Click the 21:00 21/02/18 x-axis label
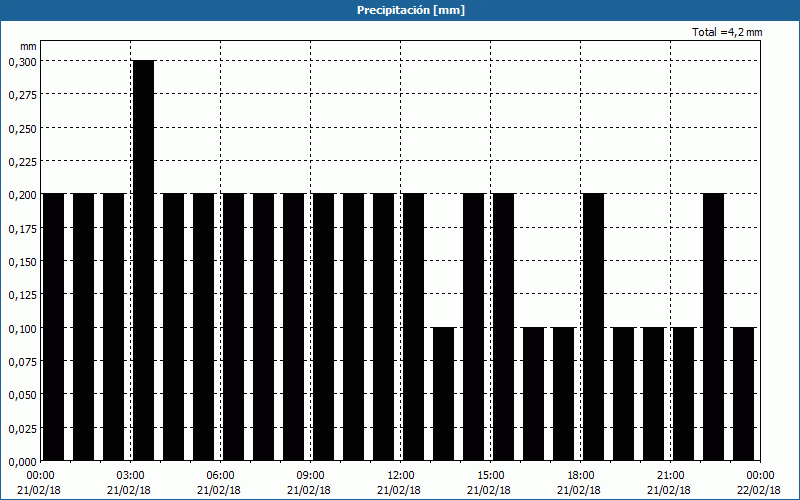Screen dimensions: 800x500 click(x=670, y=483)
